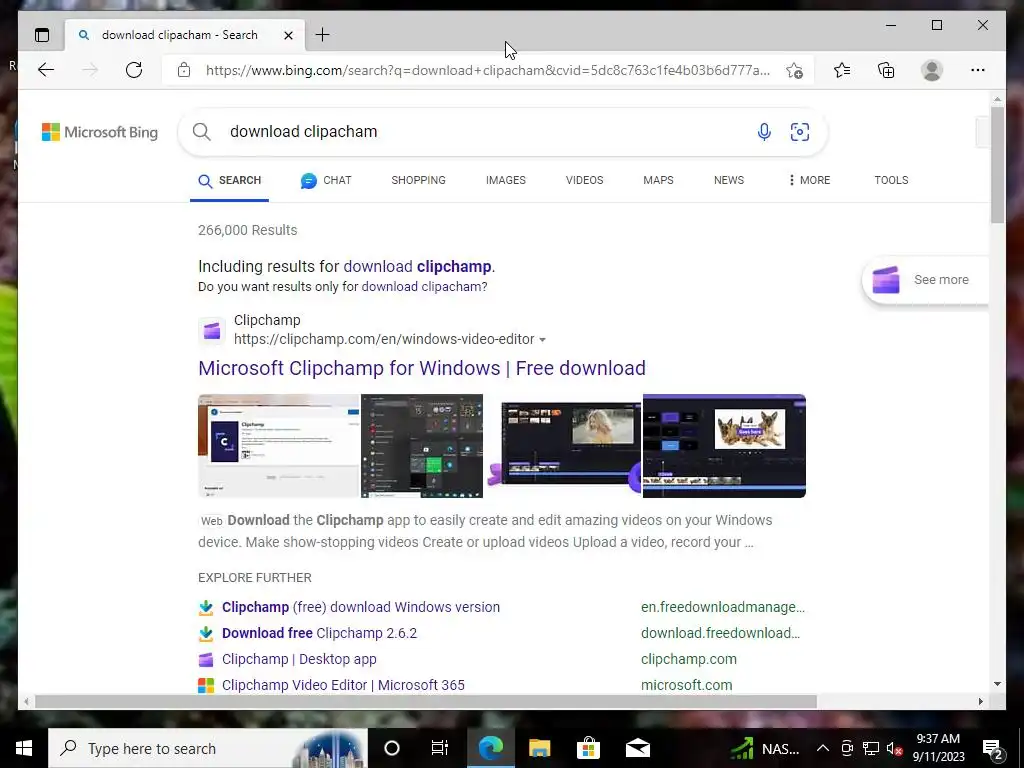Search using voice microphone icon
Viewport: 1024px width, 768px height.
pyautogui.click(x=764, y=132)
